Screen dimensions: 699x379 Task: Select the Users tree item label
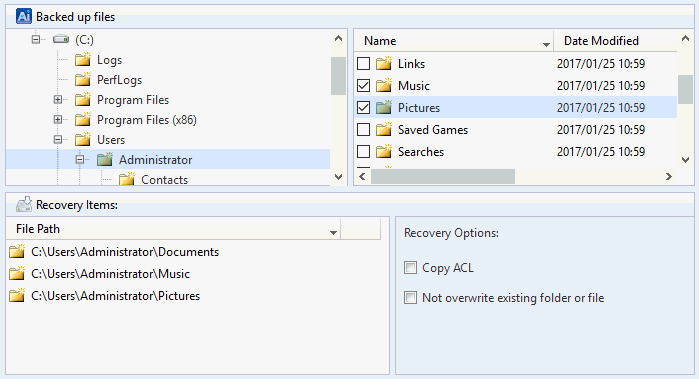111,140
